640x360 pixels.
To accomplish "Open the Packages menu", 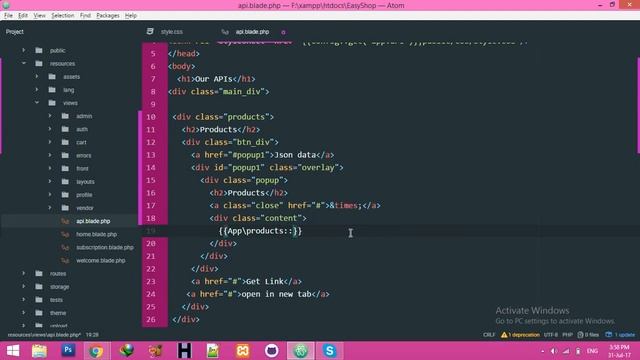I will [108, 16].
